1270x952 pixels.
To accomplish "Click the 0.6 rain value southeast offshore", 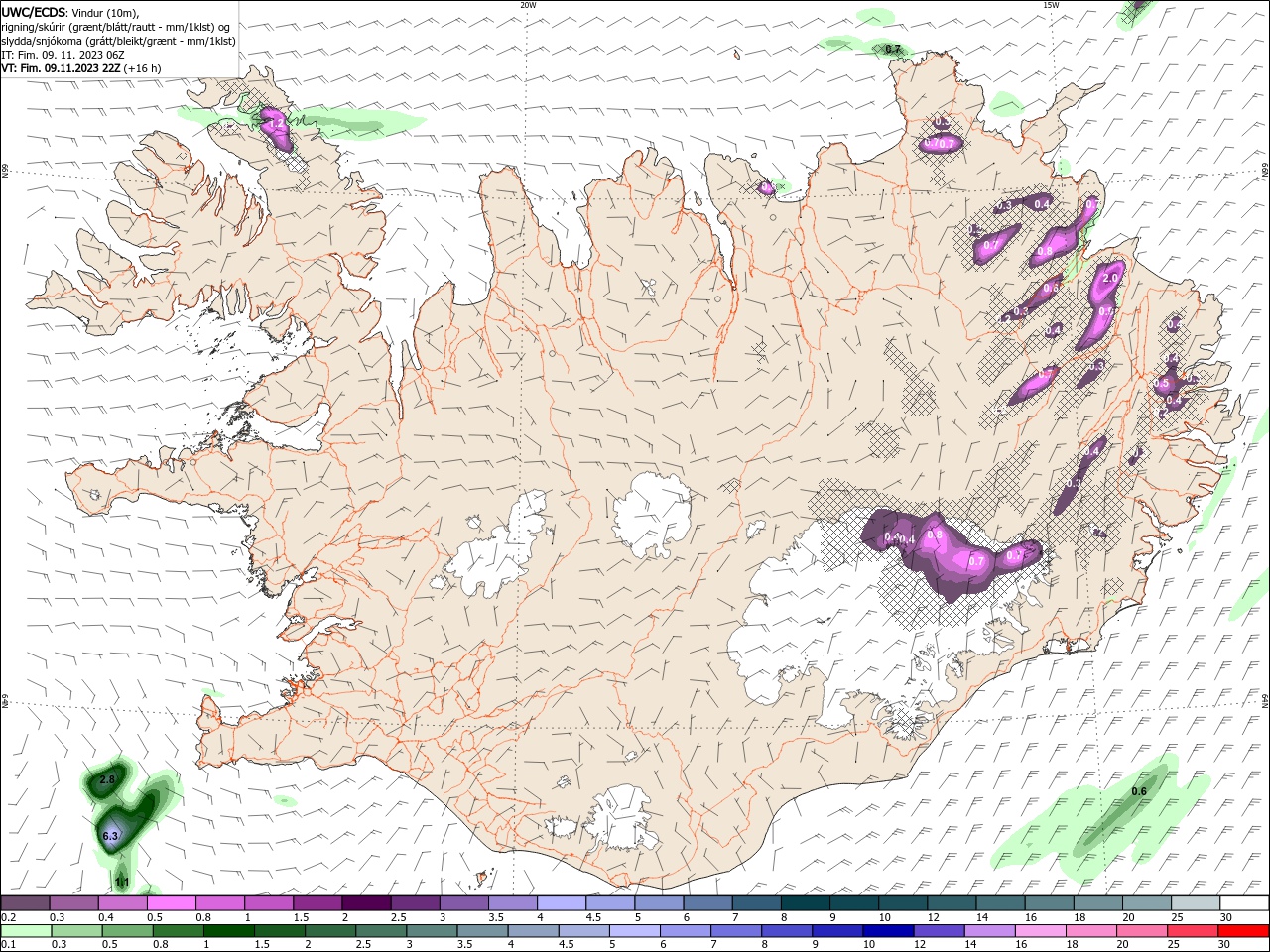I will pyautogui.click(x=1139, y=791).
